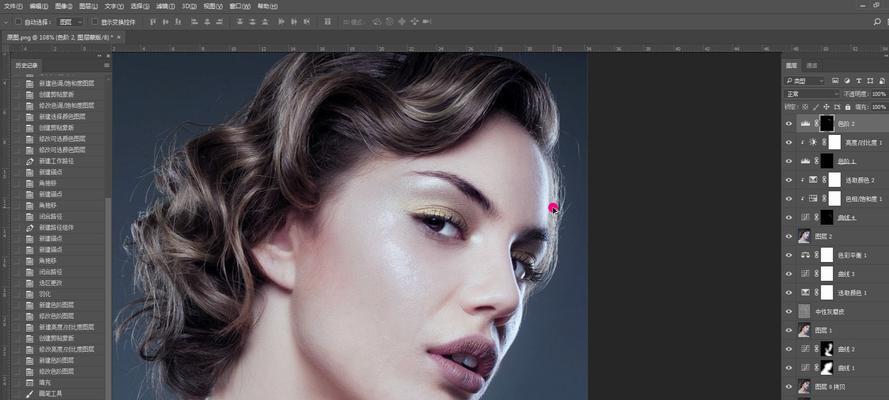Select the 图层 (Layers) panel tab
The image size is (889, 400).
(791, 65)
